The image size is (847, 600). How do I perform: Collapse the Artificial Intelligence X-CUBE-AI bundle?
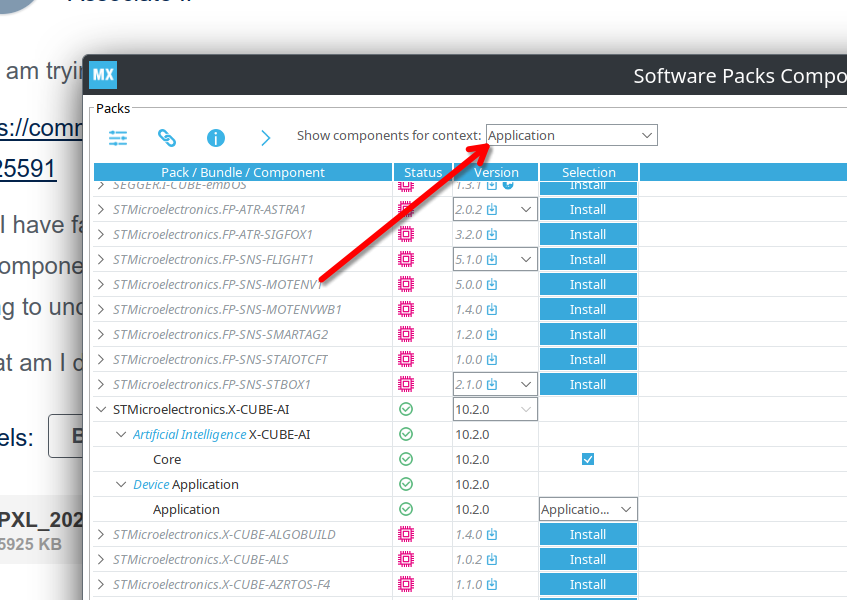coord(121,434)
